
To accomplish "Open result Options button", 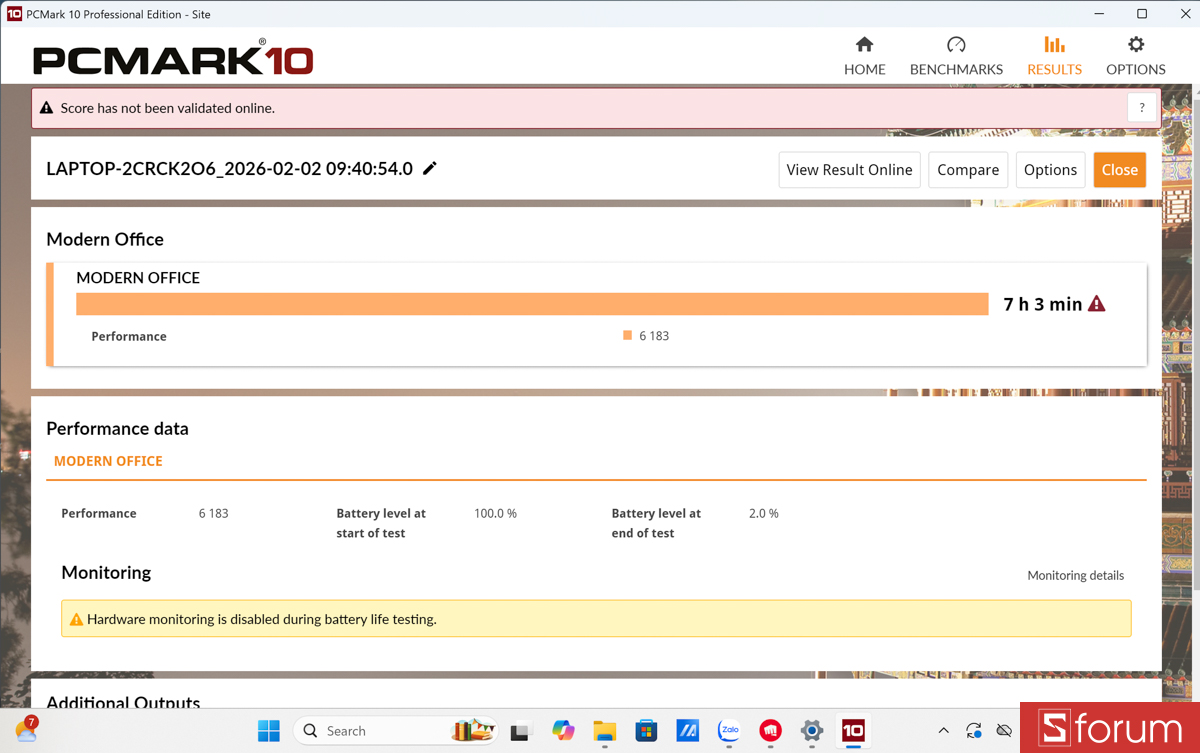I will [x=1050, y=170].
